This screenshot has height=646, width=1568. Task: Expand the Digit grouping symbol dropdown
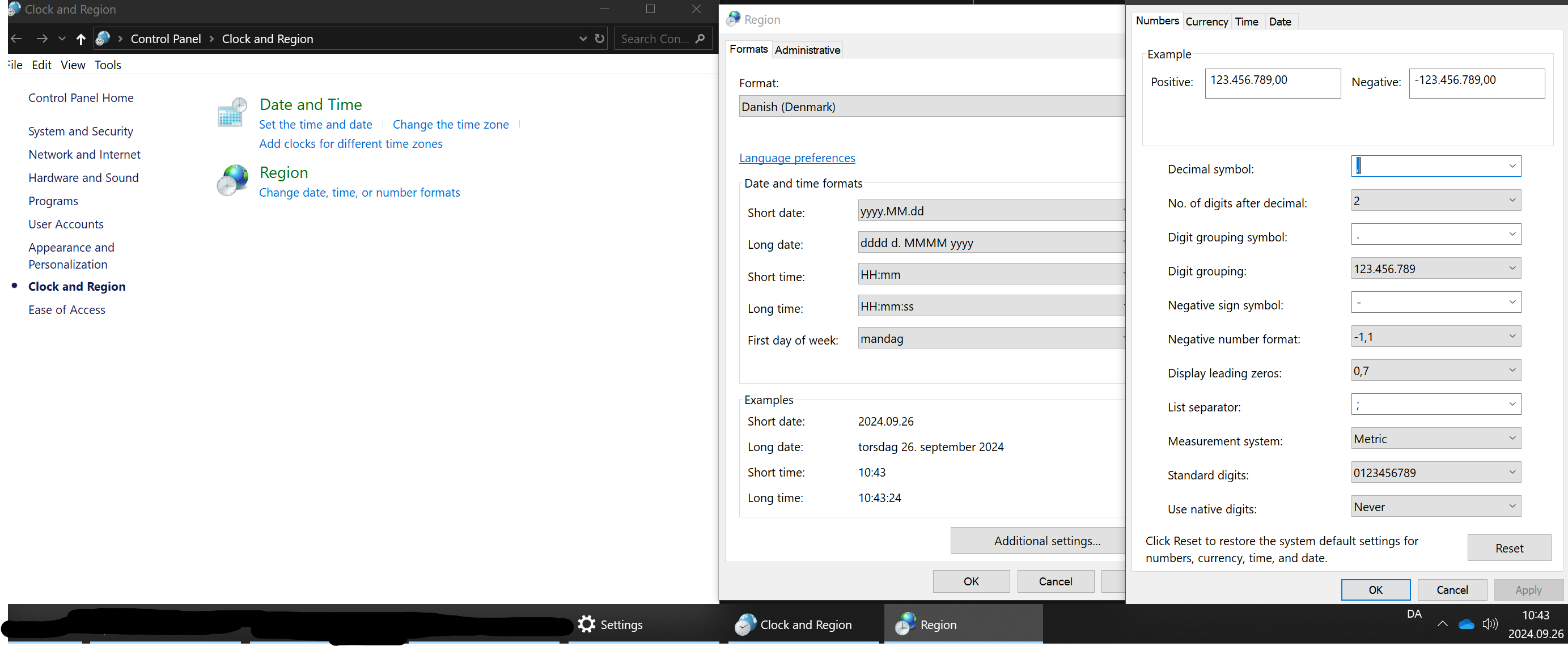tap(1512, 234)
